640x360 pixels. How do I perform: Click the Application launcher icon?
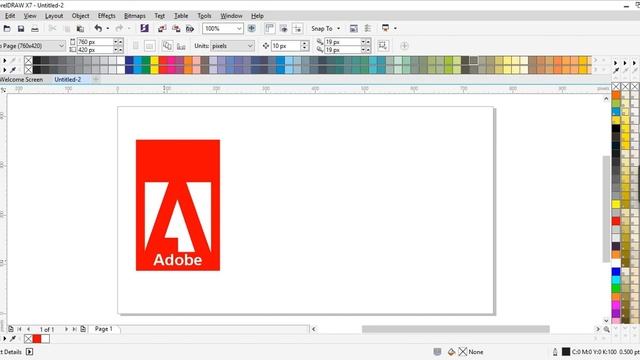[385, 28]
